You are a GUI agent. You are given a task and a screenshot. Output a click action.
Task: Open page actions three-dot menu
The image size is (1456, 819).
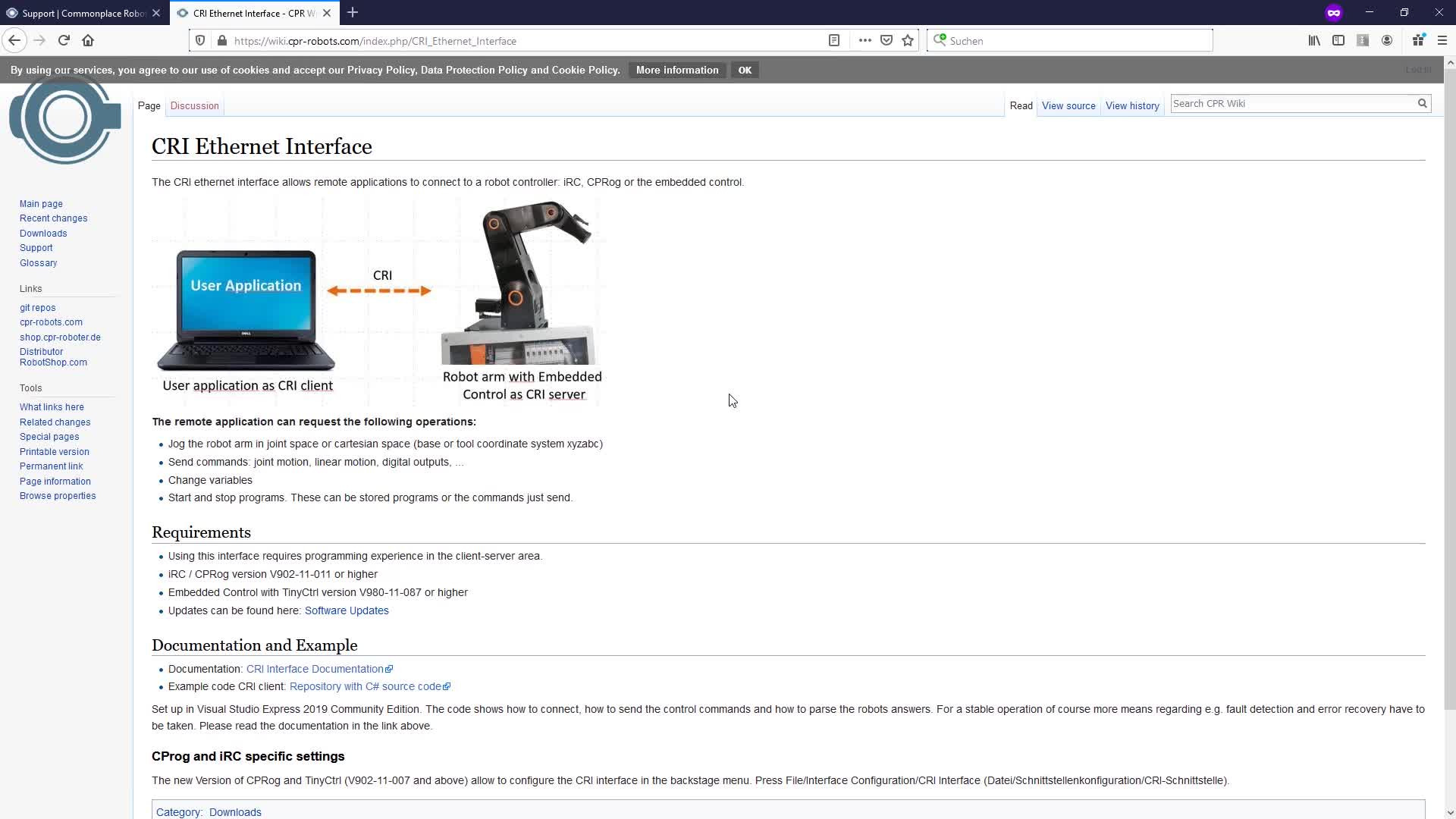click(x=864, y=41)
